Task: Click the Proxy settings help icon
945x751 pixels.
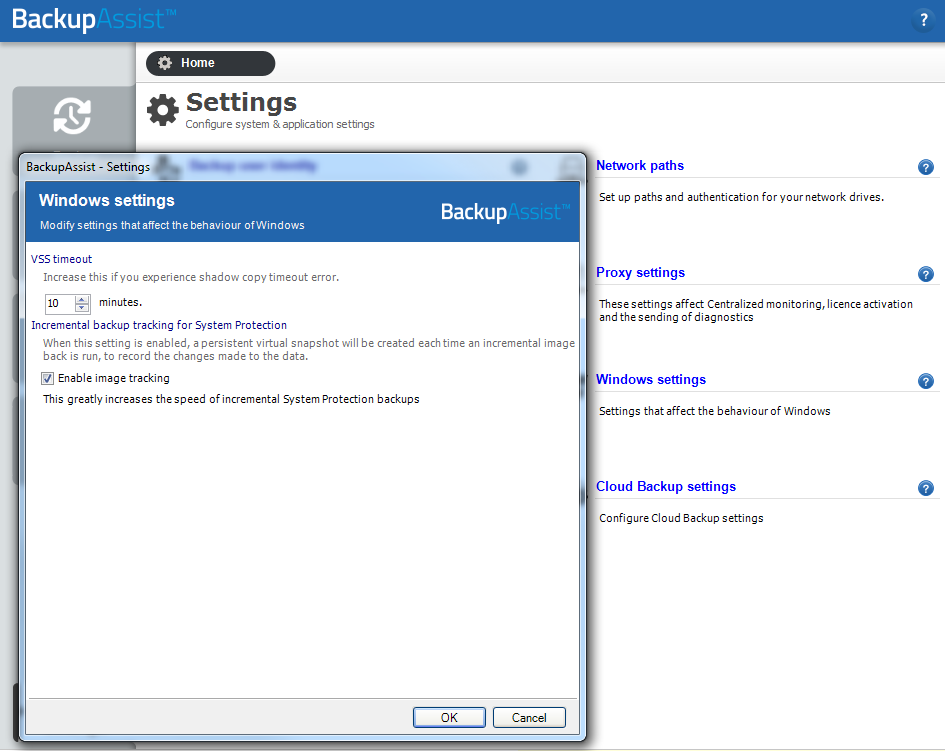Action: pos(925,274)
